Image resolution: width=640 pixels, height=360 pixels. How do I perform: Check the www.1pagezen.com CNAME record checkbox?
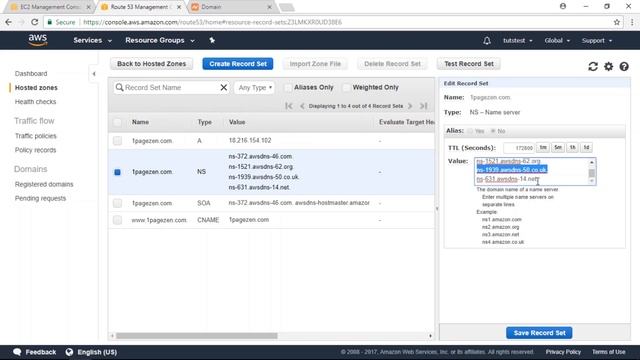pos(118,220)
